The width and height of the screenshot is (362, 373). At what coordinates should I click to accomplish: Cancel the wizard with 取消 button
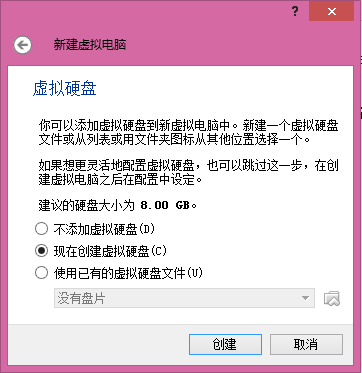pyautogui.click(x=306, y=344)
